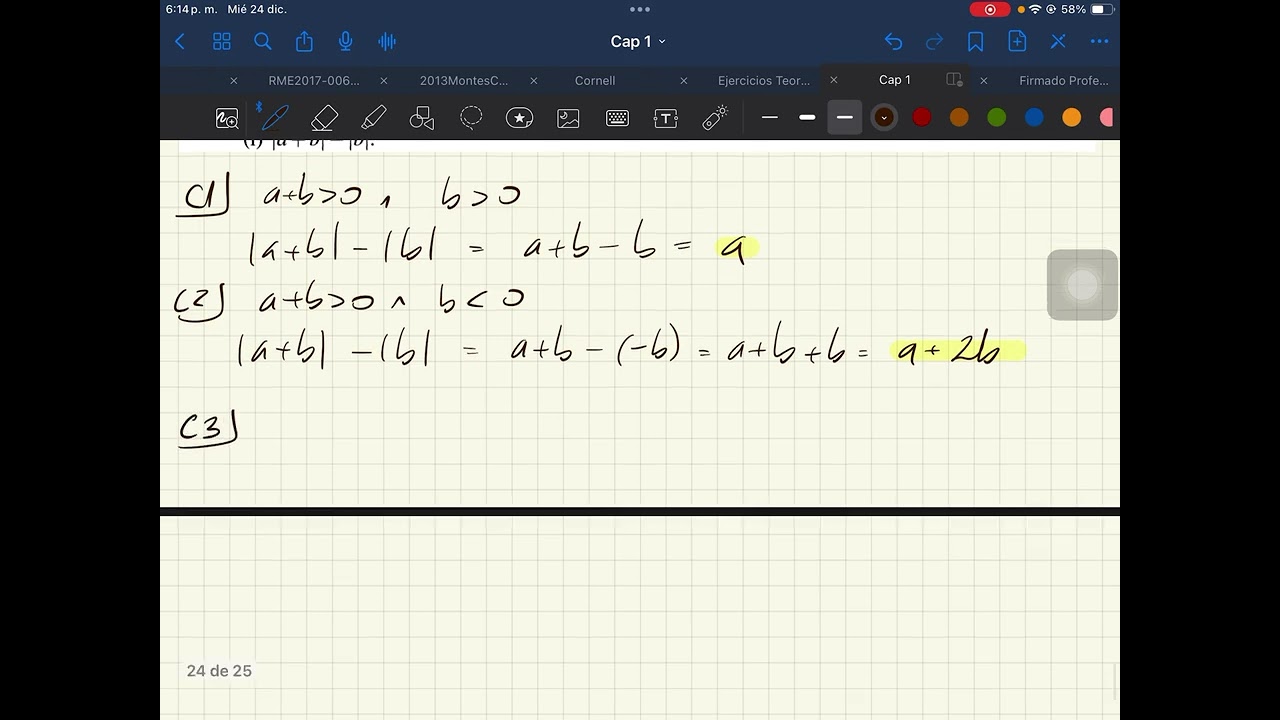Choose the thinnest stroke width
The width and height of the screenshot is (1280, 720).
pyautogui.click(x=769, y=118)
